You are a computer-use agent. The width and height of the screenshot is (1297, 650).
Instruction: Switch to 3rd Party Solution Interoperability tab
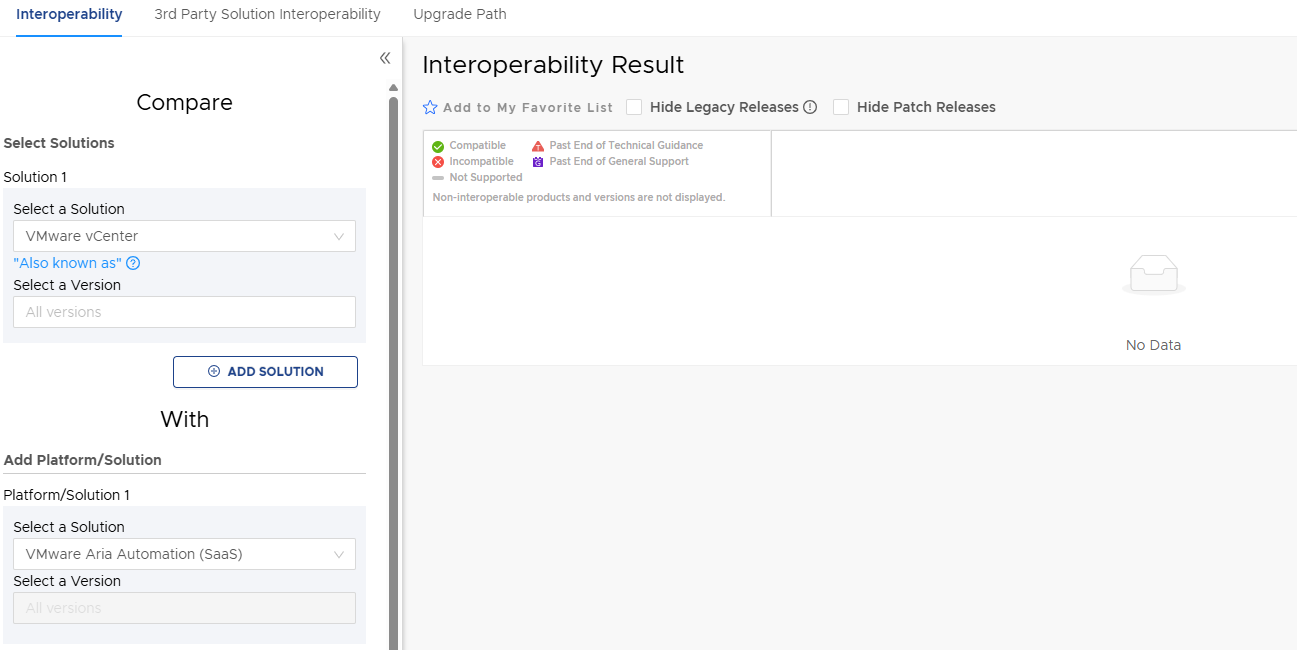267,14
